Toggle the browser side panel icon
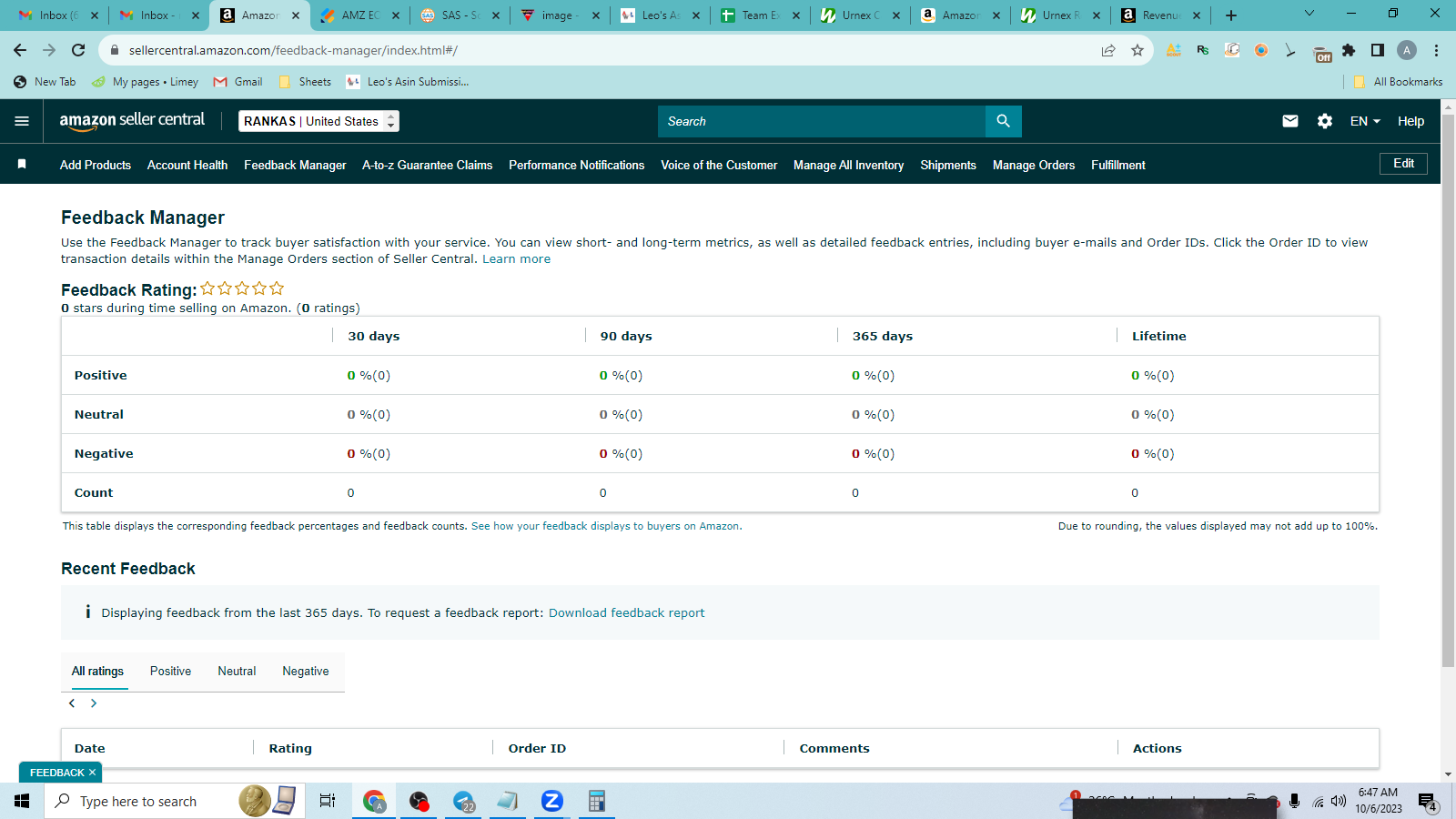Image resolution: width=1456 pixels, height=819 pixels. coord(1378,51)
